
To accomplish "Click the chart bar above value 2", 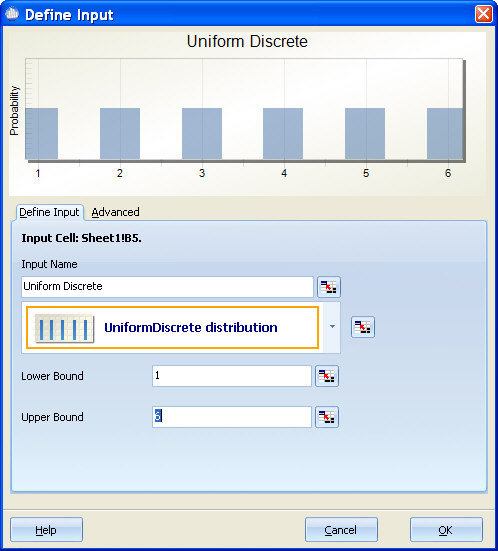I will tap(120, 134).
